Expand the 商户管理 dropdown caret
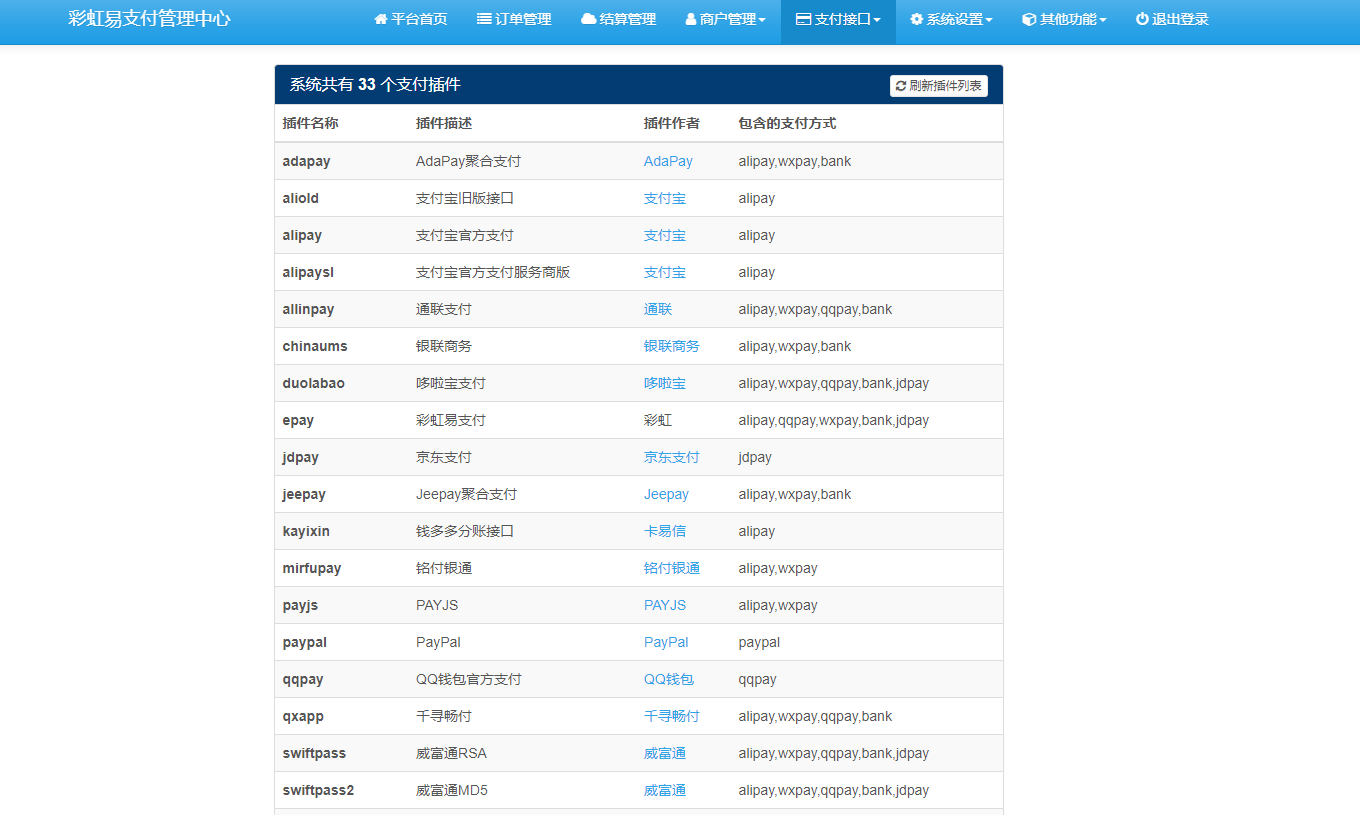This screenshot has height=815, width=1360. [762, 21]
